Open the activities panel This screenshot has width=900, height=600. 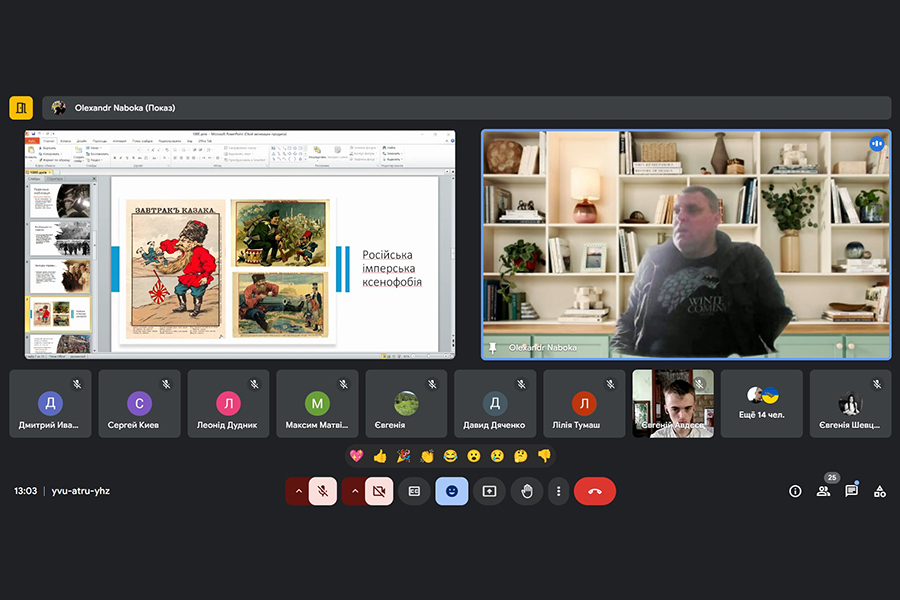pyautogui.click(x=880, y=491)
